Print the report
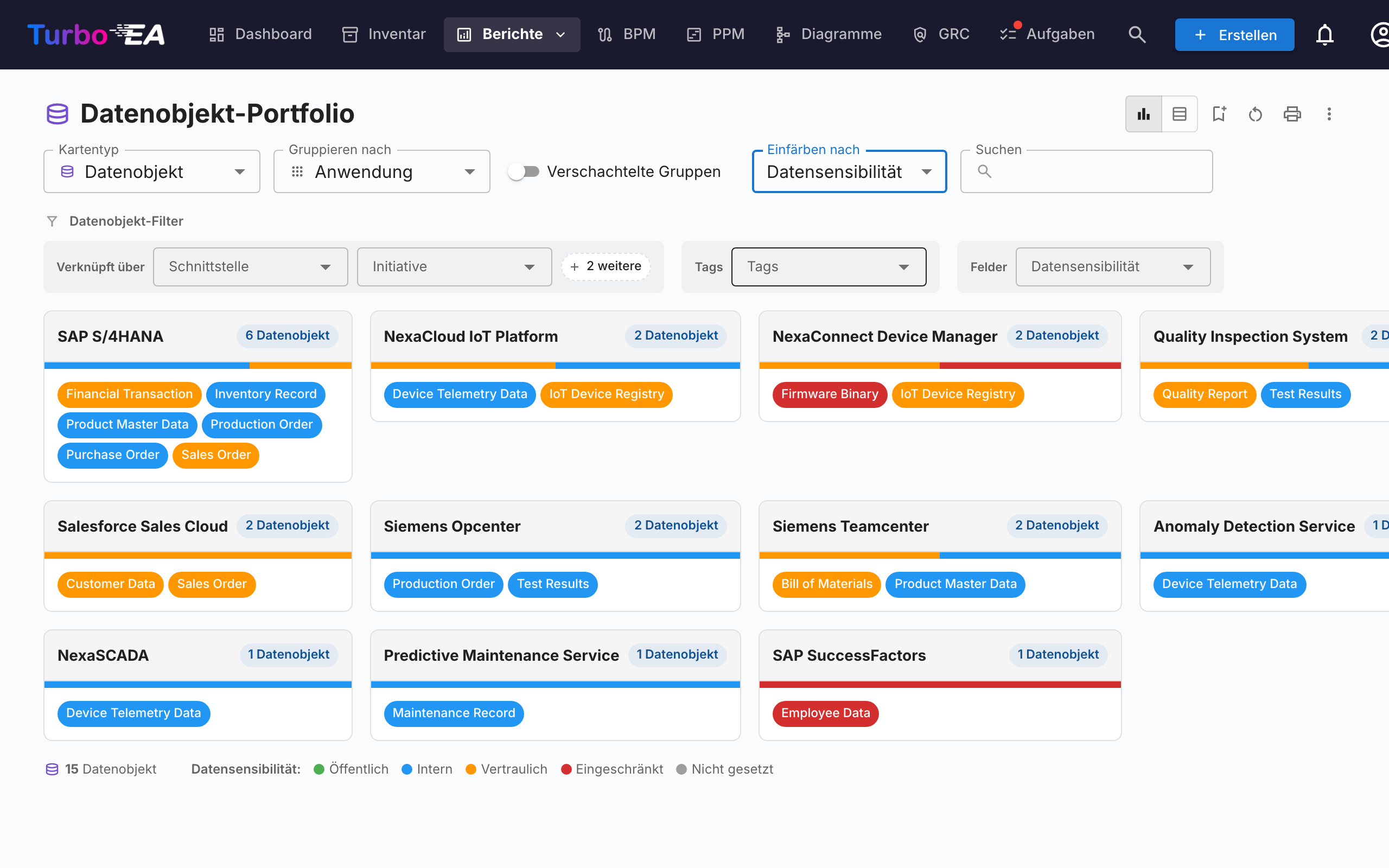This screenshot has height=868, width=1389. (x=1292, y=114)
